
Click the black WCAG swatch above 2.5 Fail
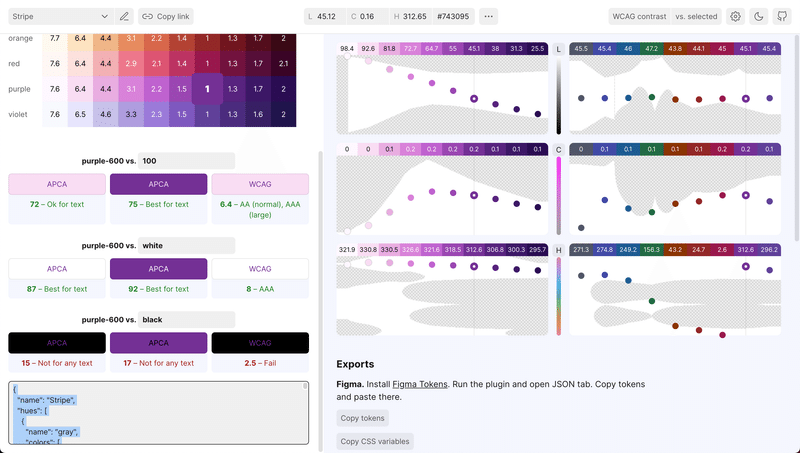point(260,343)
